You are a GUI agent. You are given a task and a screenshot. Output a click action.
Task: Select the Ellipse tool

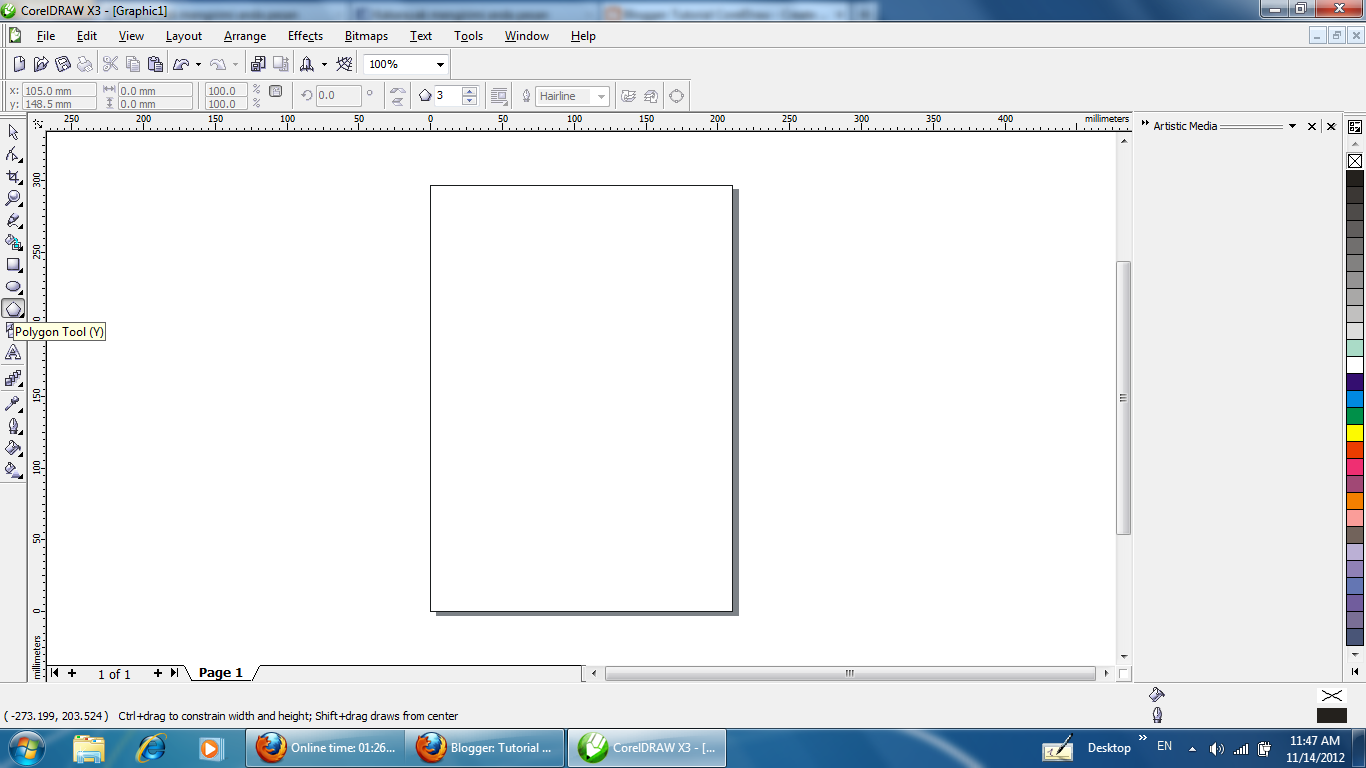coord(14,287)
